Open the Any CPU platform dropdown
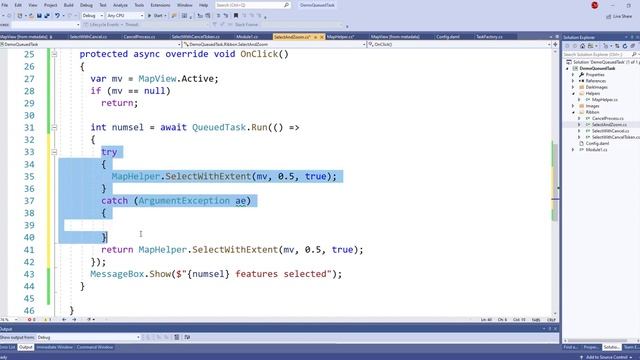 point(125,16)
